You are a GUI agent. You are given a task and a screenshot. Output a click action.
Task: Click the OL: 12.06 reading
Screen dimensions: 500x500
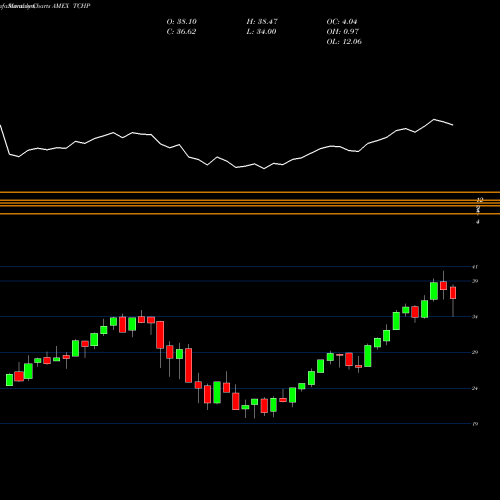pos(344,42)
